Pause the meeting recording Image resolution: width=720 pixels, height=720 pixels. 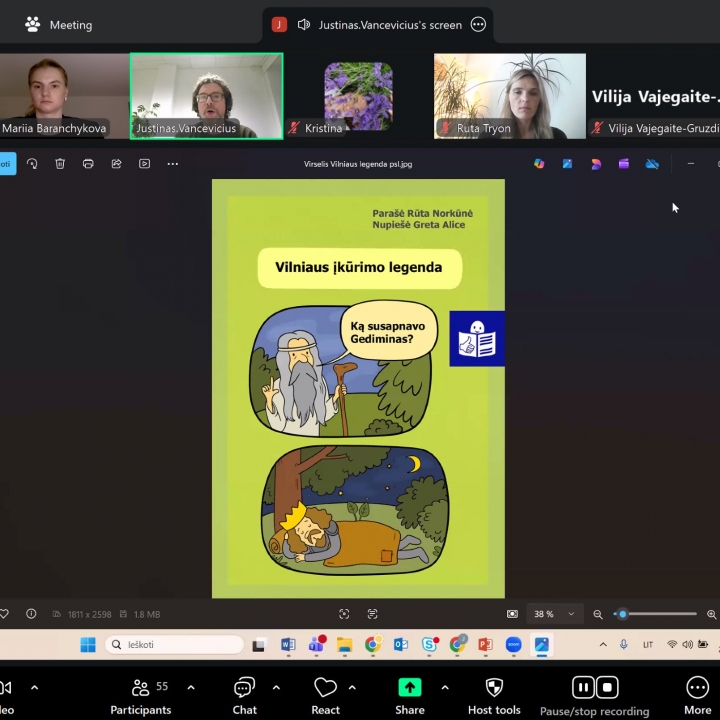tap(583, 687)
